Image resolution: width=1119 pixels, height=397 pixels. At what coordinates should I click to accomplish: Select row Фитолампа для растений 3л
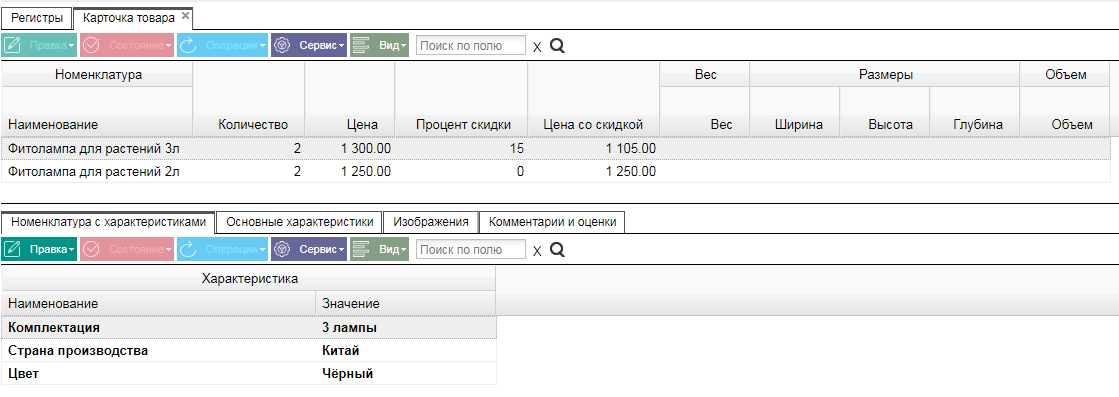[x=556, y=149]
